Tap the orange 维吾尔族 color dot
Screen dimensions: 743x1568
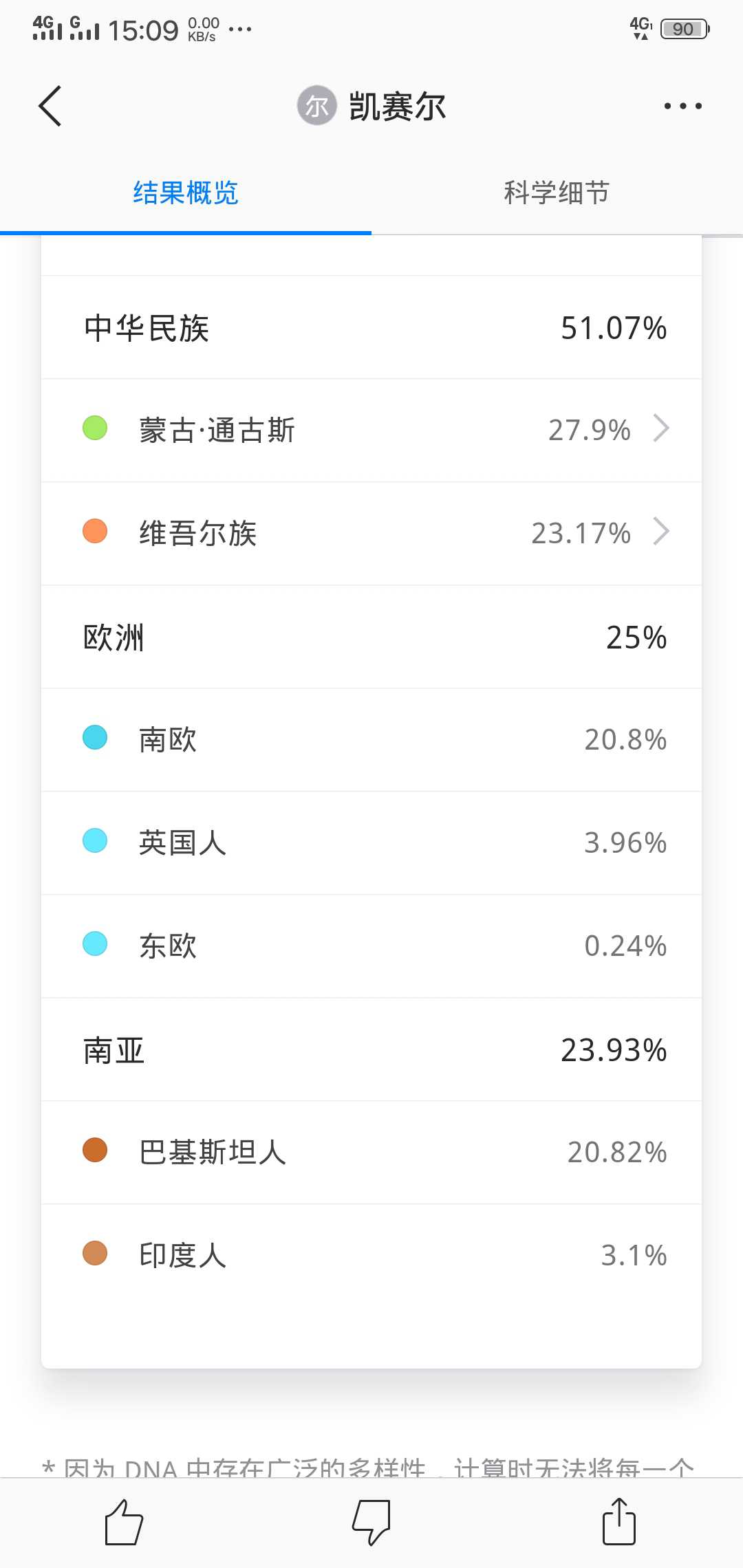pos(95,531)
